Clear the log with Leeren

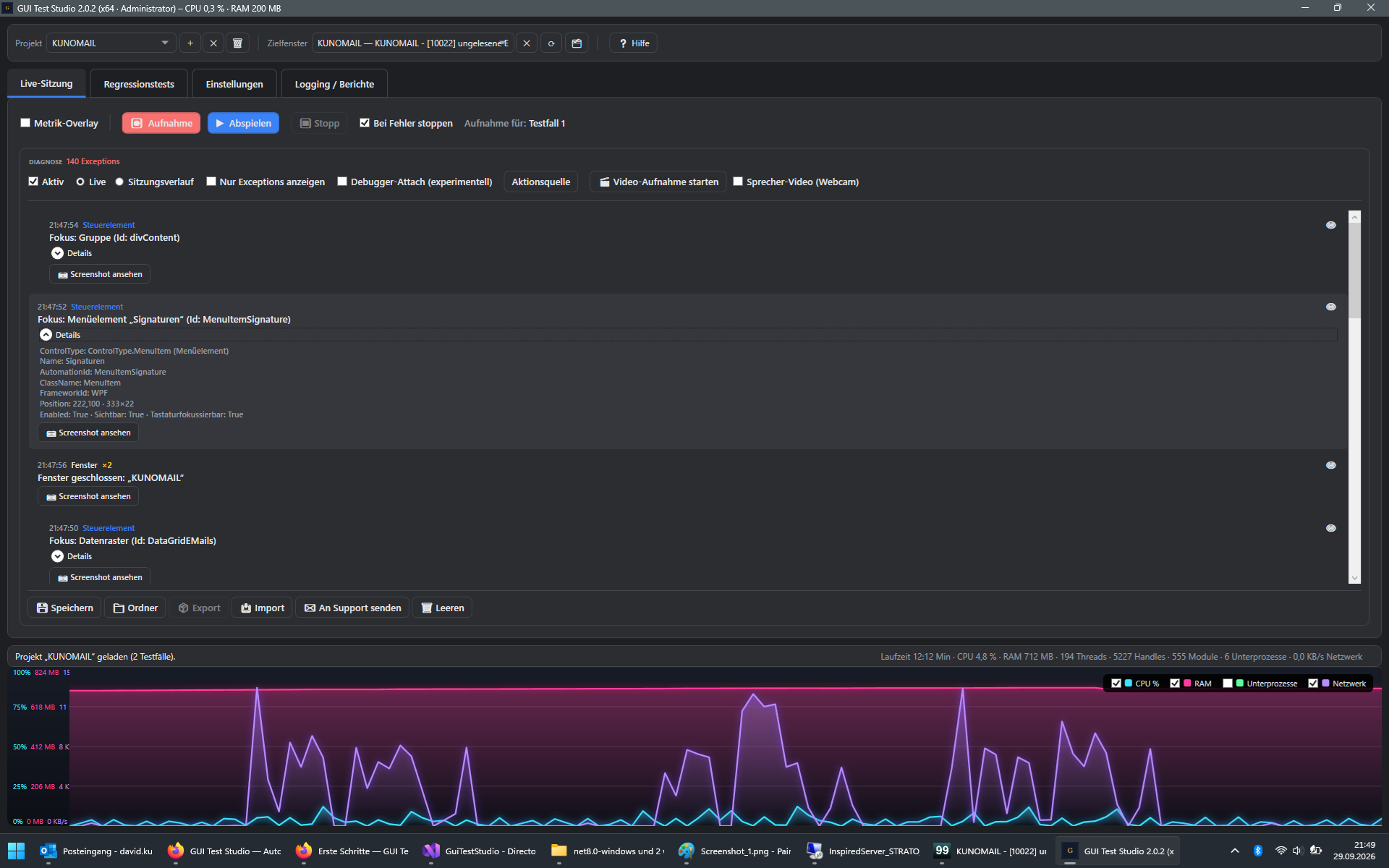click(442, 608)
